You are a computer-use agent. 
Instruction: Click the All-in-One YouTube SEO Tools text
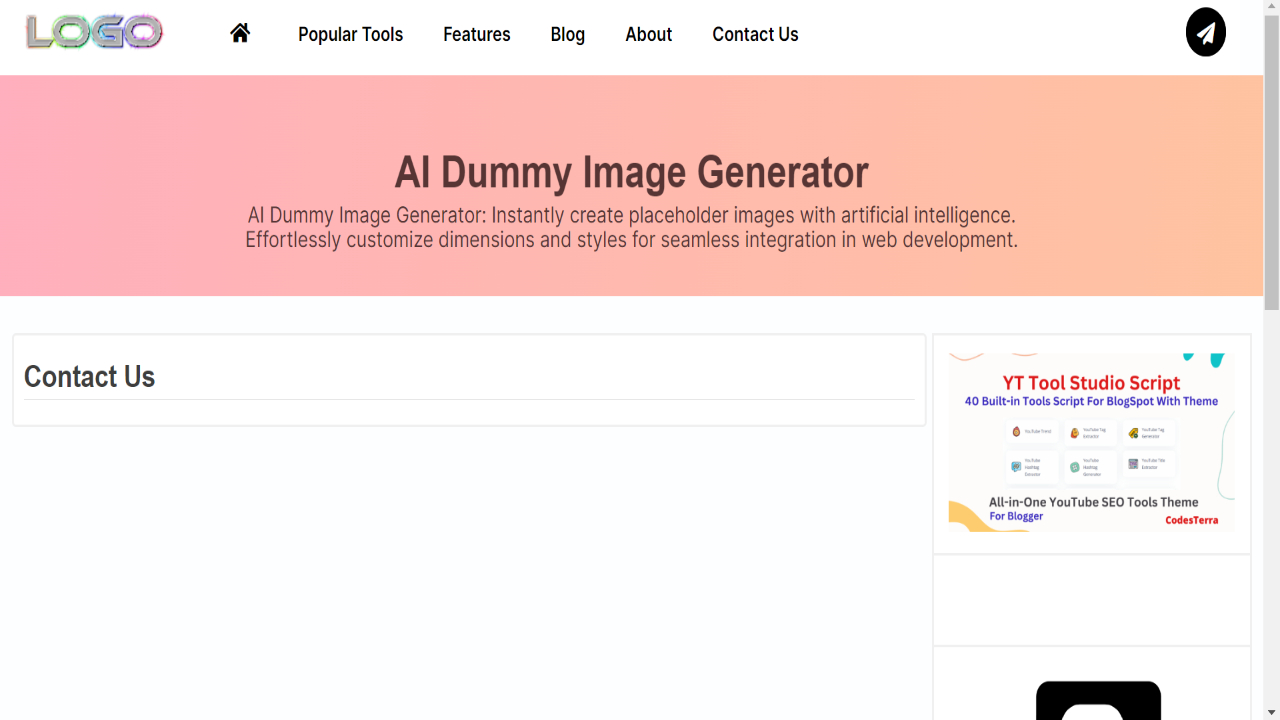click(1092, 502)
